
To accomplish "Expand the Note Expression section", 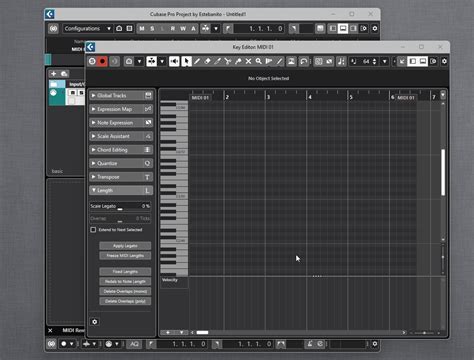I will pos(121,123).
